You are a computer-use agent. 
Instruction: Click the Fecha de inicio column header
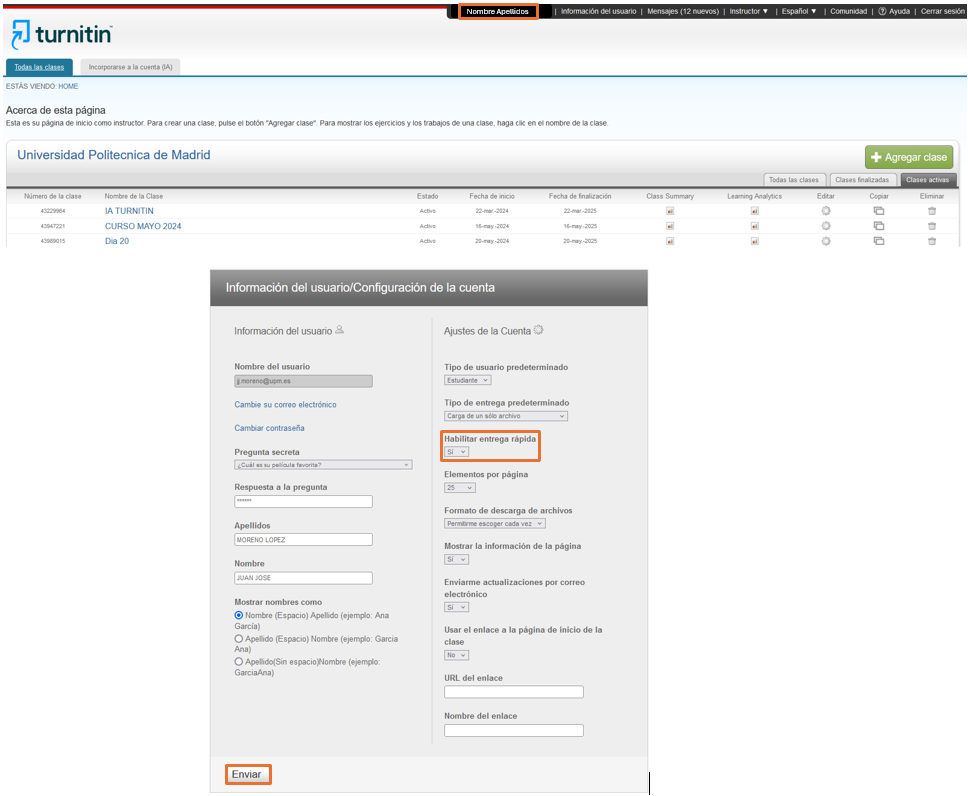(492, 196)
